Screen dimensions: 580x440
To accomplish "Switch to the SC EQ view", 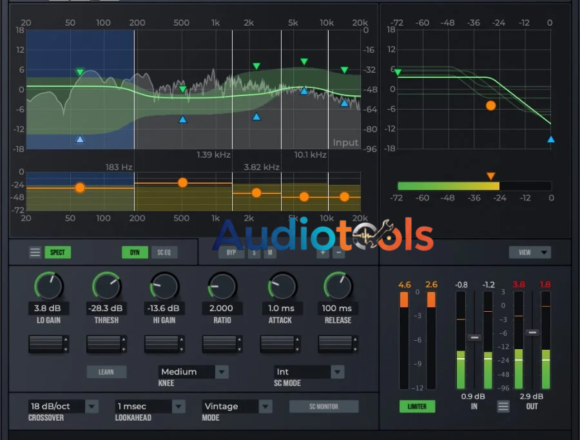I will coord(164,253).
